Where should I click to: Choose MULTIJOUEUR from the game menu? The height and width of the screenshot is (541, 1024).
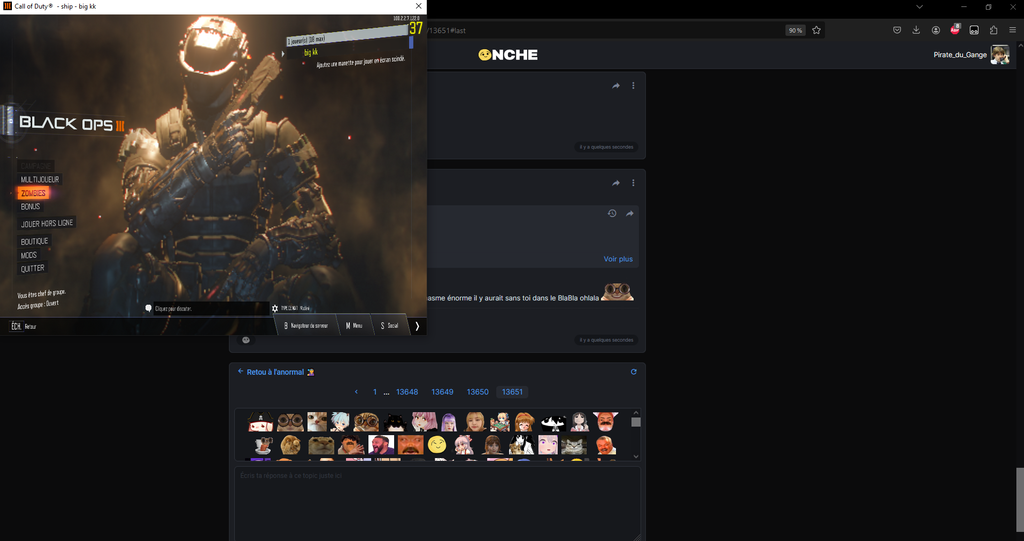(x=40, y=179)
